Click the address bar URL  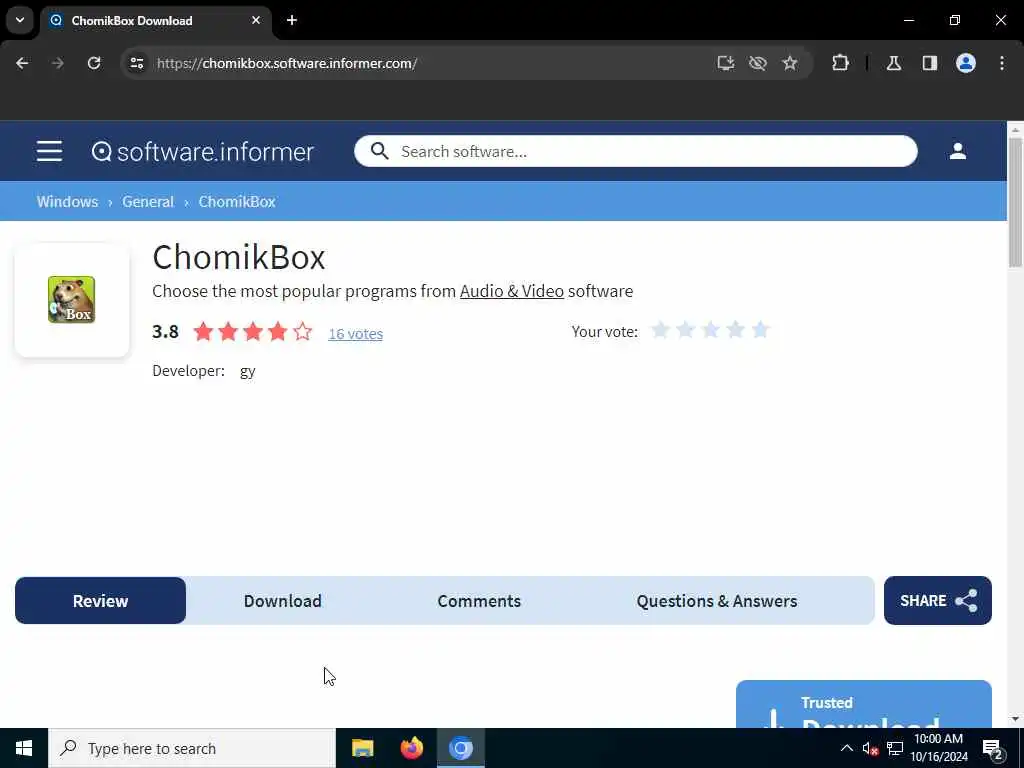287,63
